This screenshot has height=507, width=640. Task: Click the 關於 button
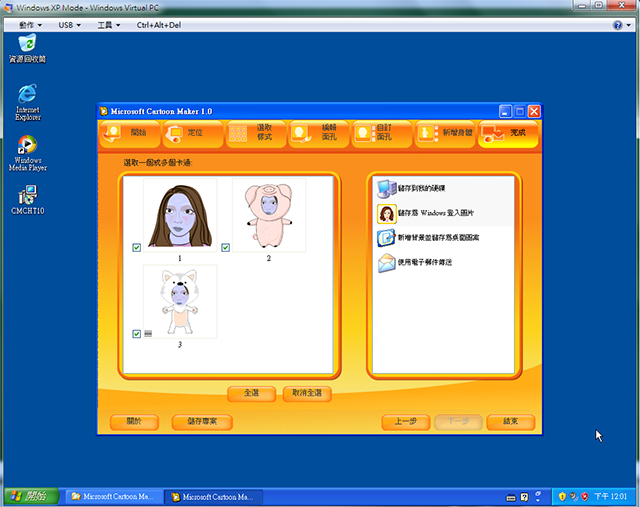[134, 422]
